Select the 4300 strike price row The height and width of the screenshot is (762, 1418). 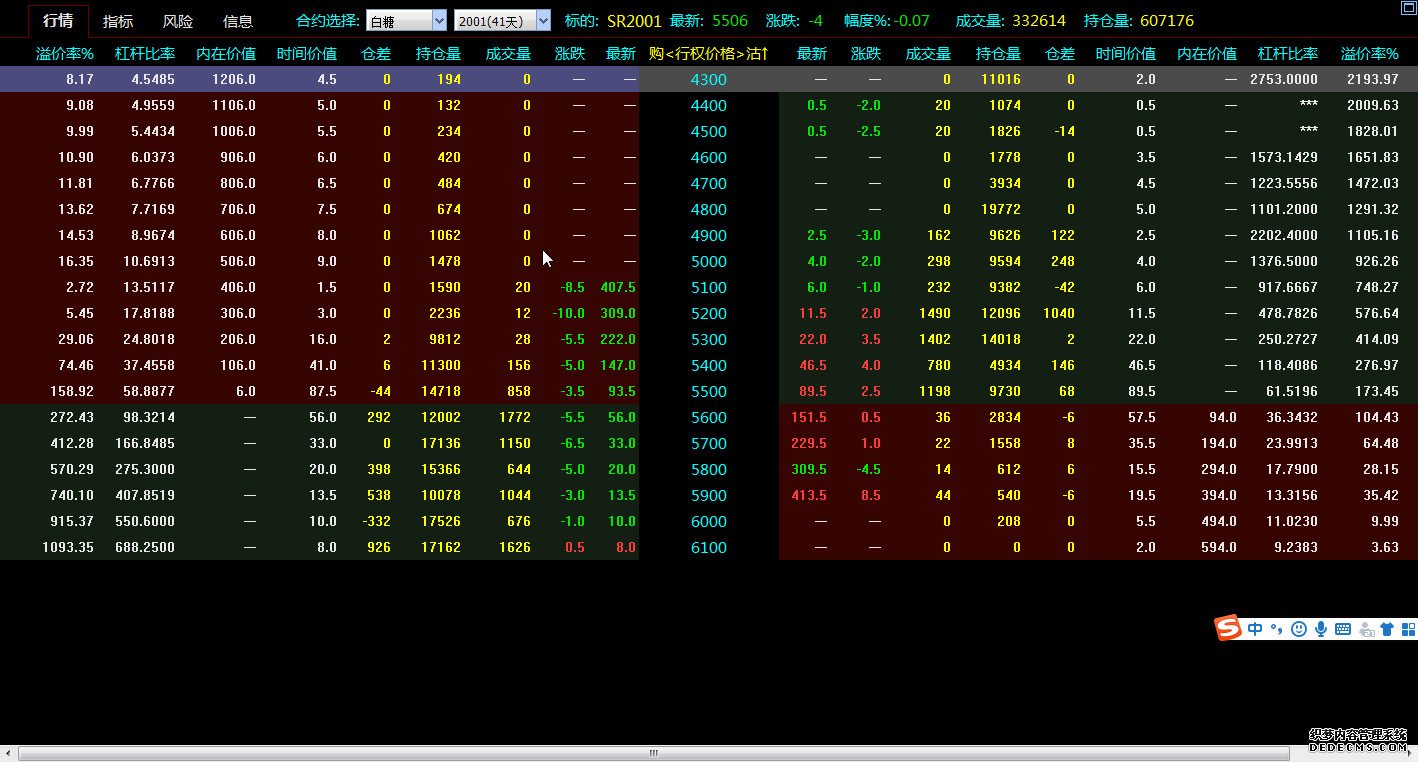pyautogui.click(x=708, y=79)
